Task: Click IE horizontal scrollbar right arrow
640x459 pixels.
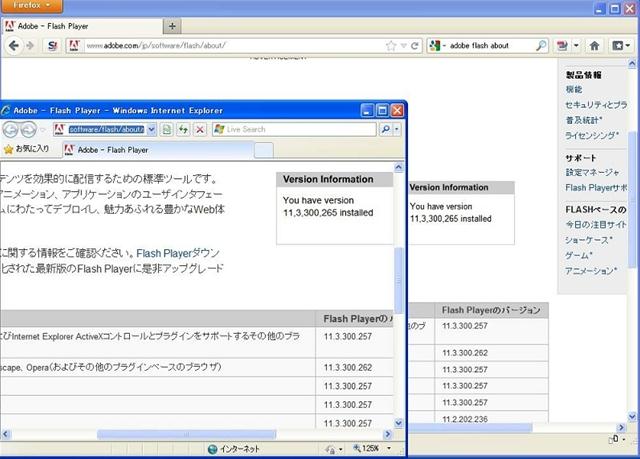Action: point(388,434)
